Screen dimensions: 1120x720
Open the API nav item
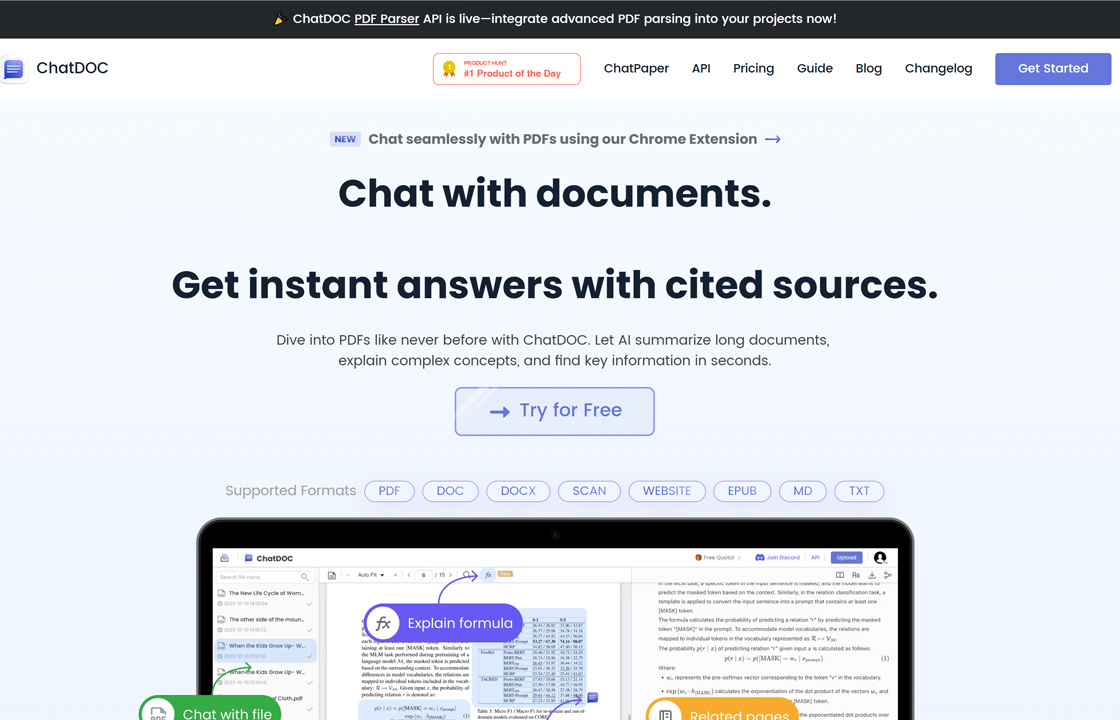click(701, 69)
